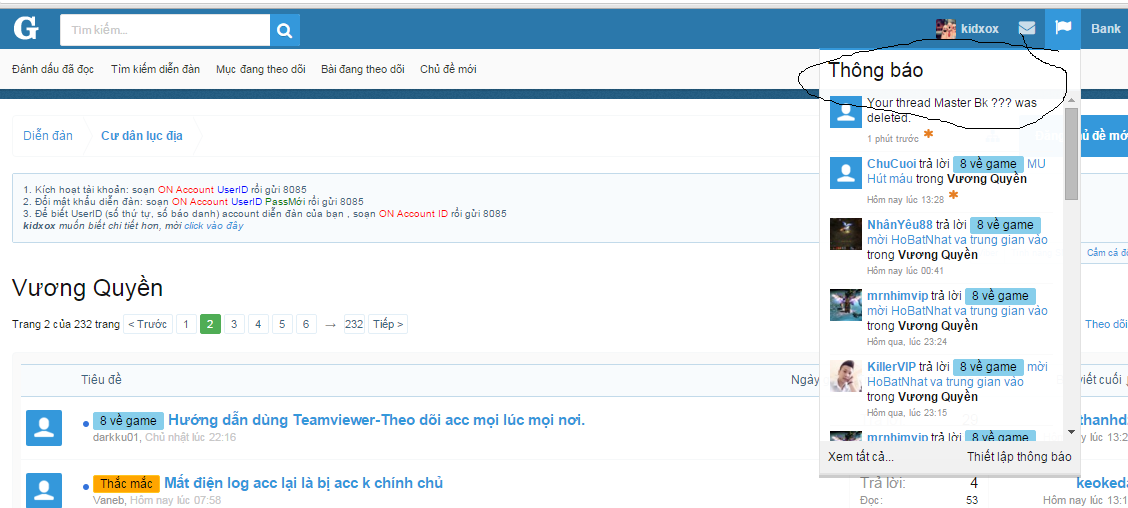Go to page 3 of thread list
The height and width of the screenshot is (508, 1128).
coord(234,324)
